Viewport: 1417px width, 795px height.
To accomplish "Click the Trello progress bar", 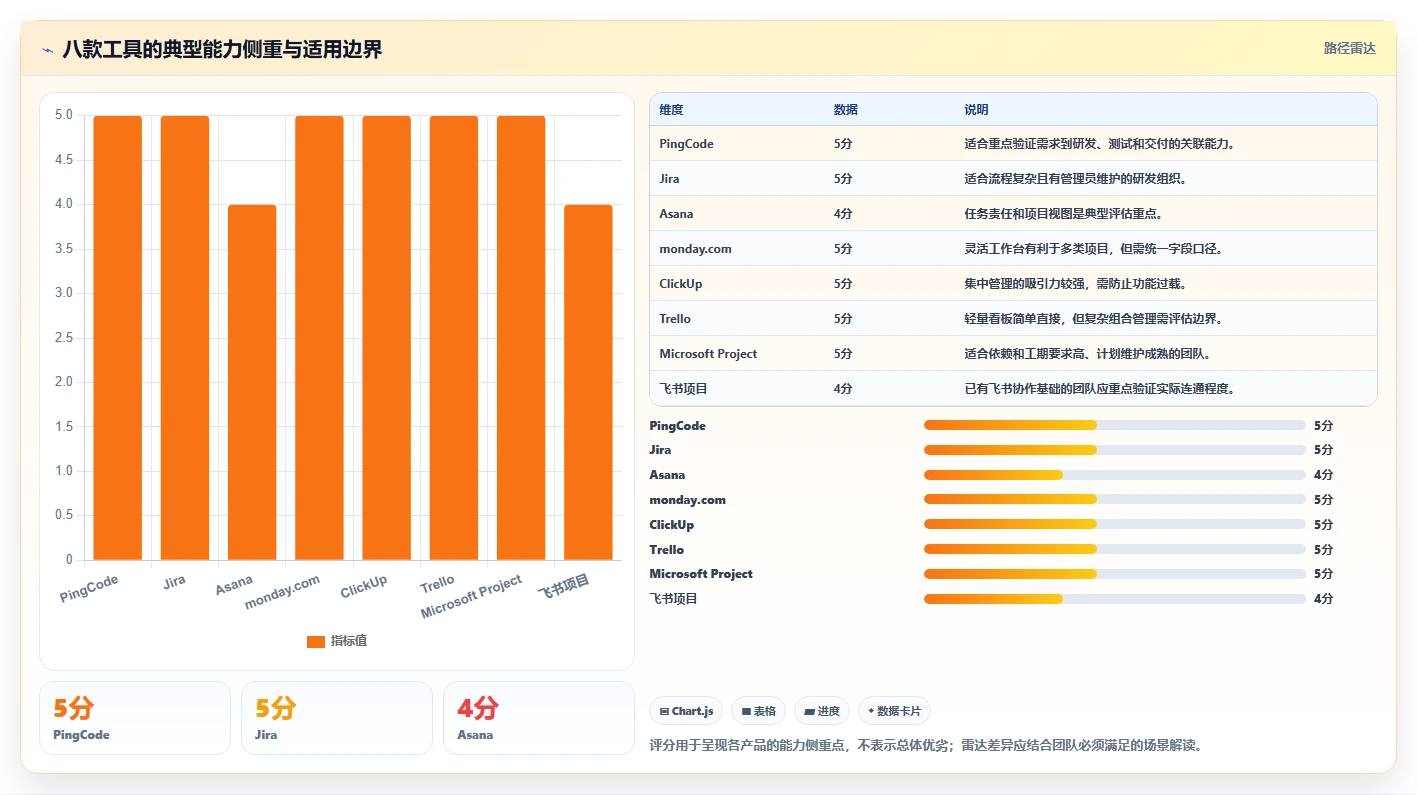I will (x=1115, y=549).
